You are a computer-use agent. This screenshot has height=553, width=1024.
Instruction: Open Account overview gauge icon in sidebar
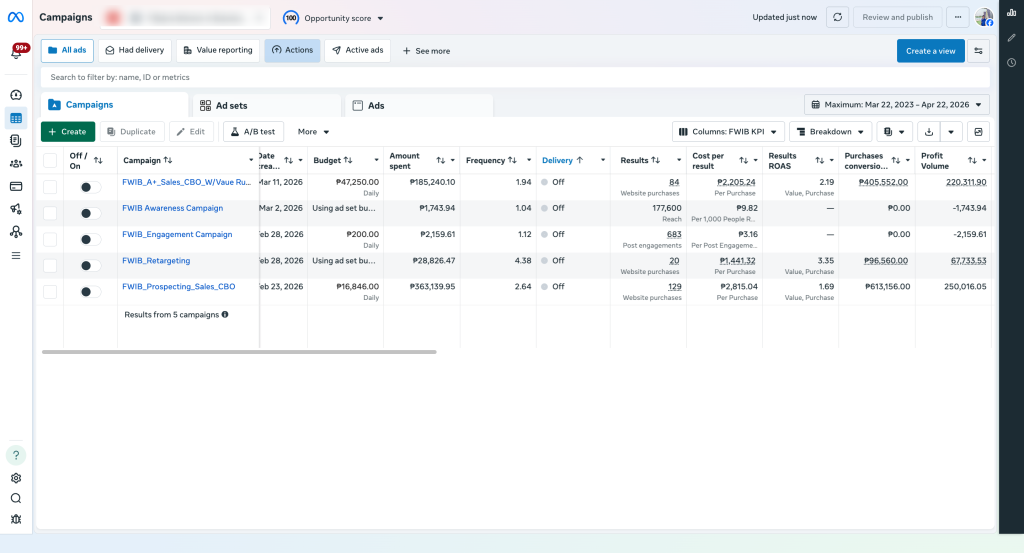coord(16,95)
